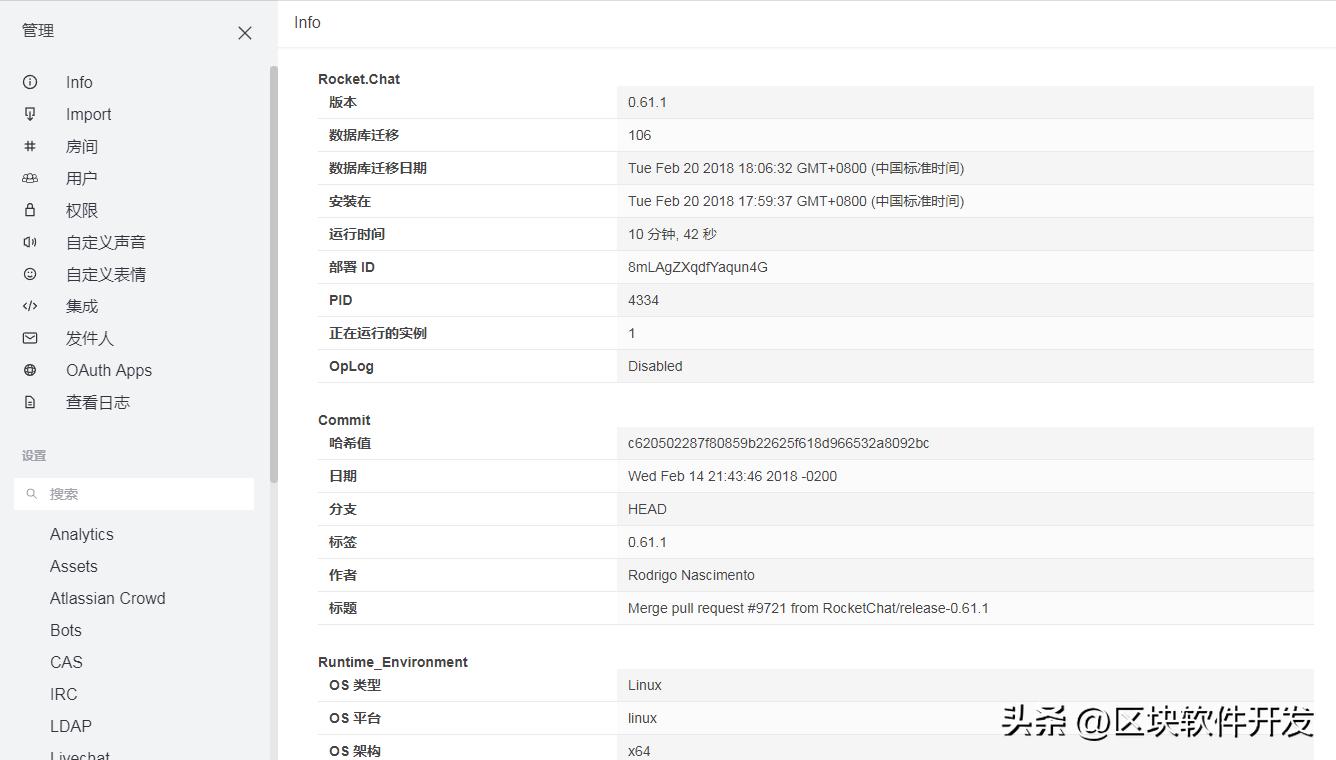Screen dimensions: 1336x760
Task: Click 标签 tag value 0.61.1
Action: pyautogui.click(x=647, y=542)
